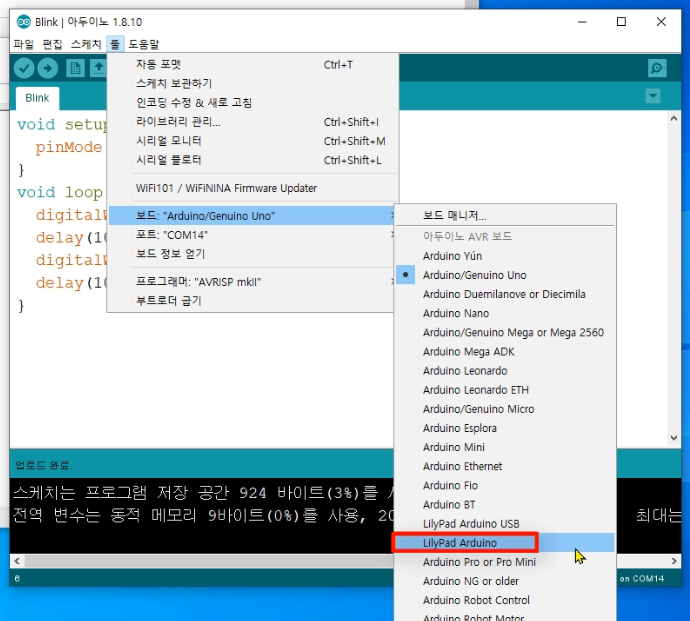
Task: Click the Upload arrow toolbar icon
Action: pos(48,68)
